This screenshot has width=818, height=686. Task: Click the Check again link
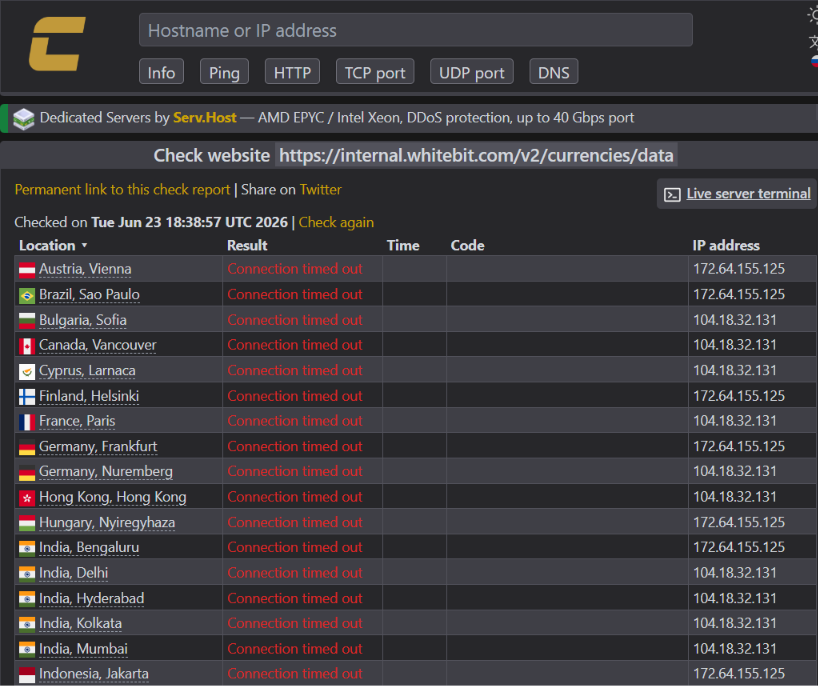point(336,222)
